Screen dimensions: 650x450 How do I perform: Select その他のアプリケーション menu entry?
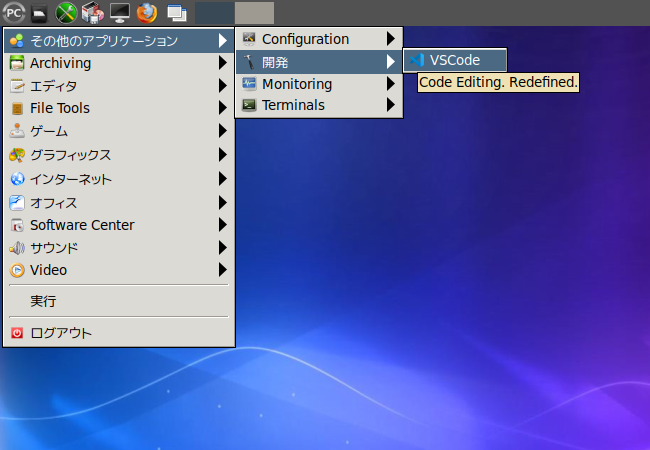[119, 41]
